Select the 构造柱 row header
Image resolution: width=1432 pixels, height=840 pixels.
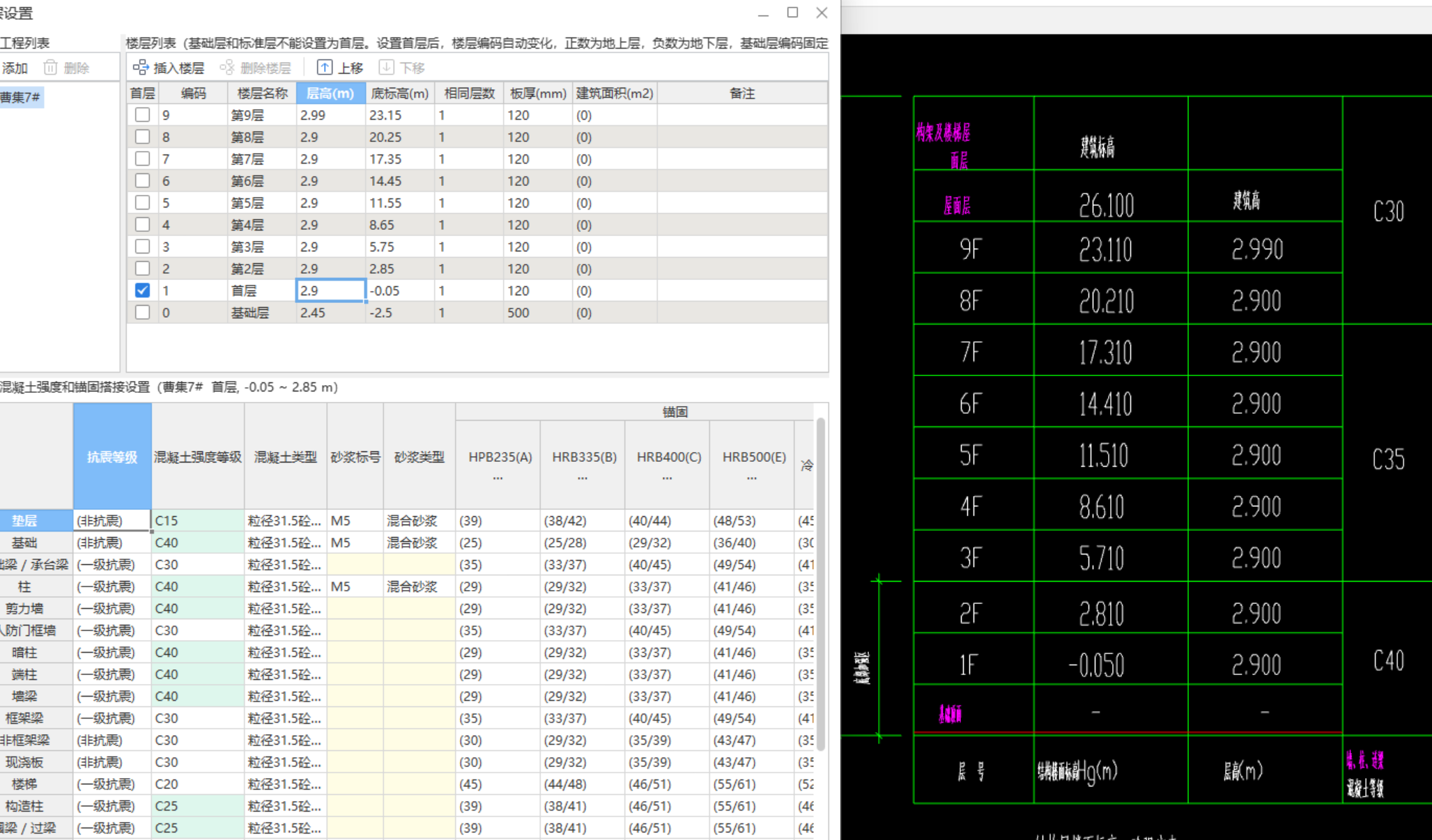[36, 806]
